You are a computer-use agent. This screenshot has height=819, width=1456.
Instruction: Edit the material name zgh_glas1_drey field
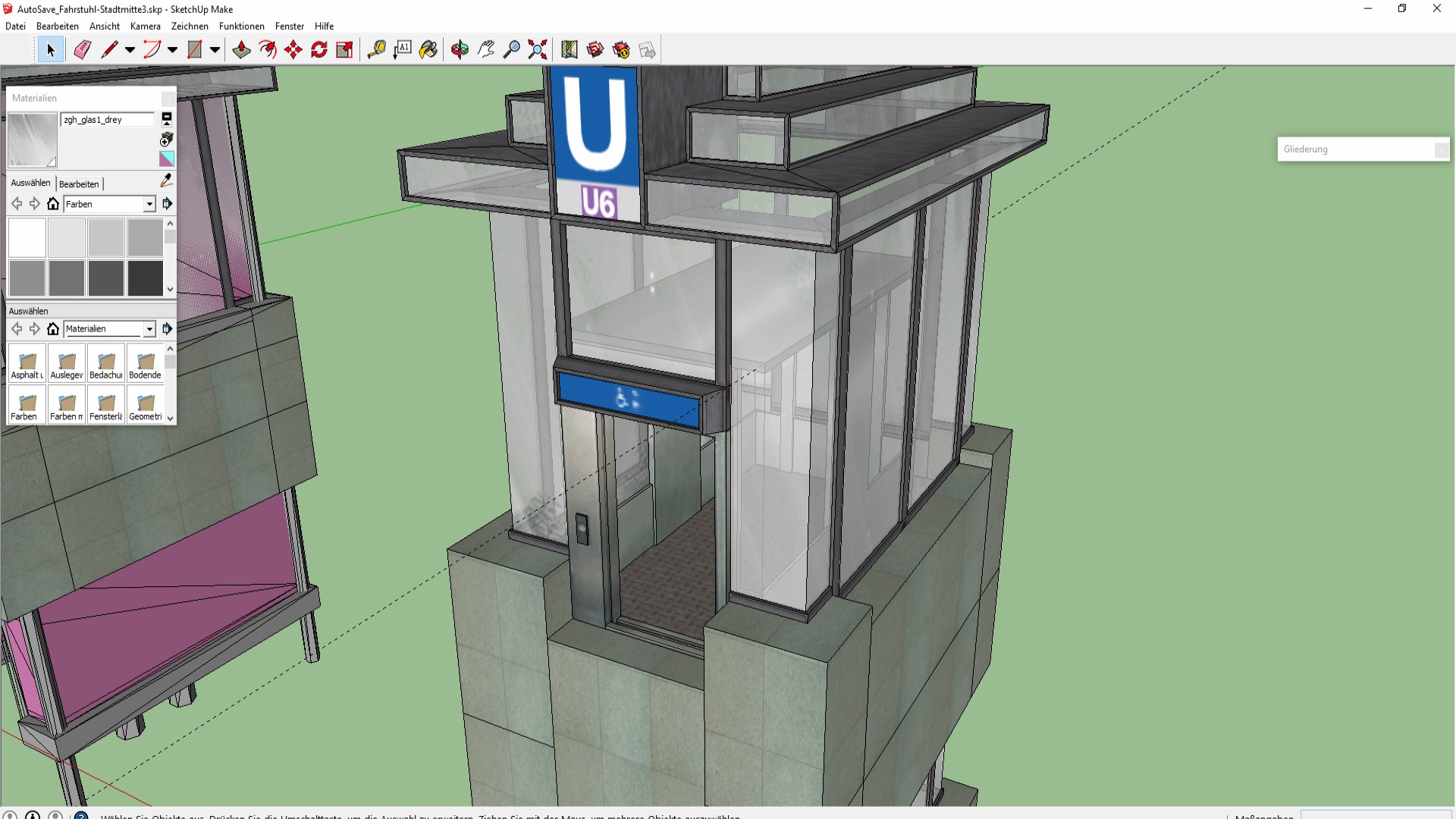click(108, 120)
